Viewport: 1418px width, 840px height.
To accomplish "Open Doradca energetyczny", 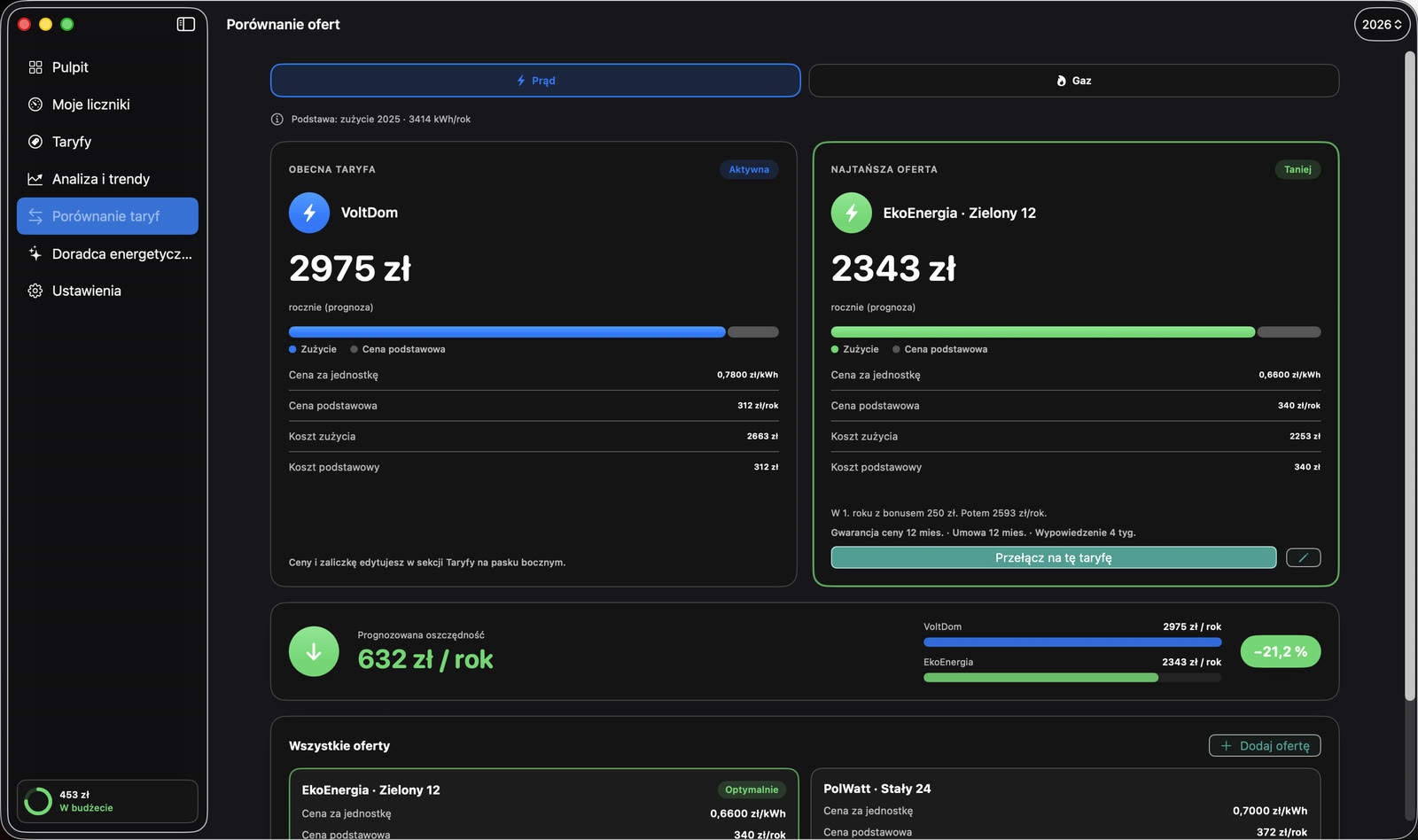I will 107,253.
